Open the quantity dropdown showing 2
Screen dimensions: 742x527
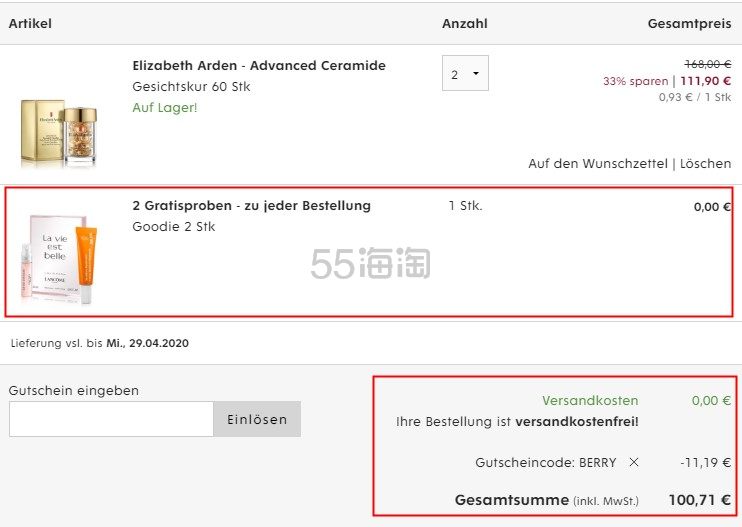(465, 73)
